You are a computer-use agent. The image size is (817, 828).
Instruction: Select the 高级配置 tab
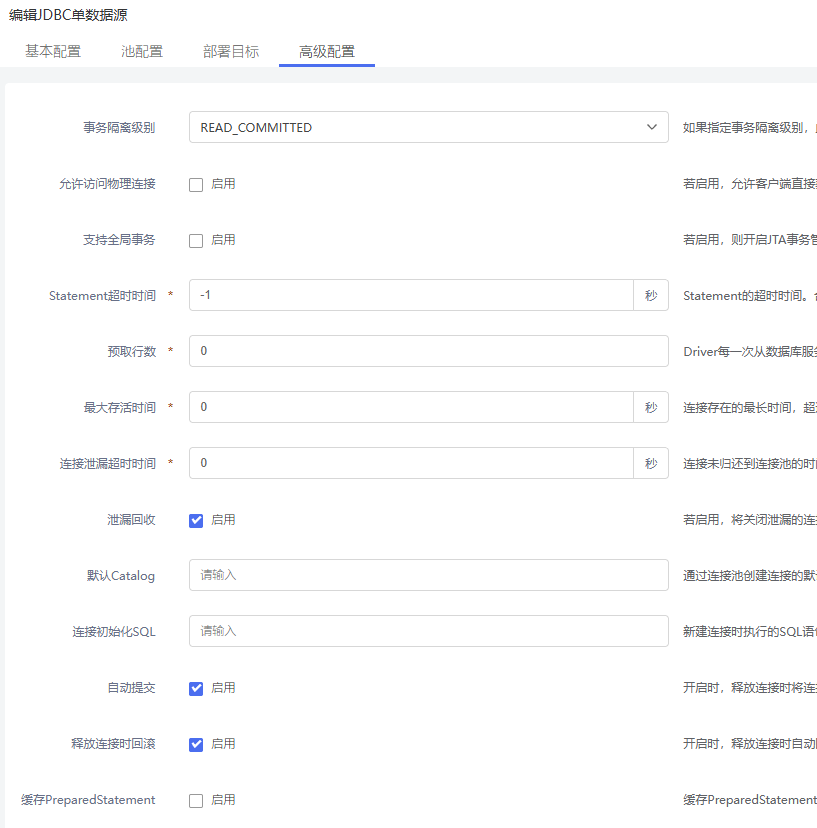(x=327, y=51)
